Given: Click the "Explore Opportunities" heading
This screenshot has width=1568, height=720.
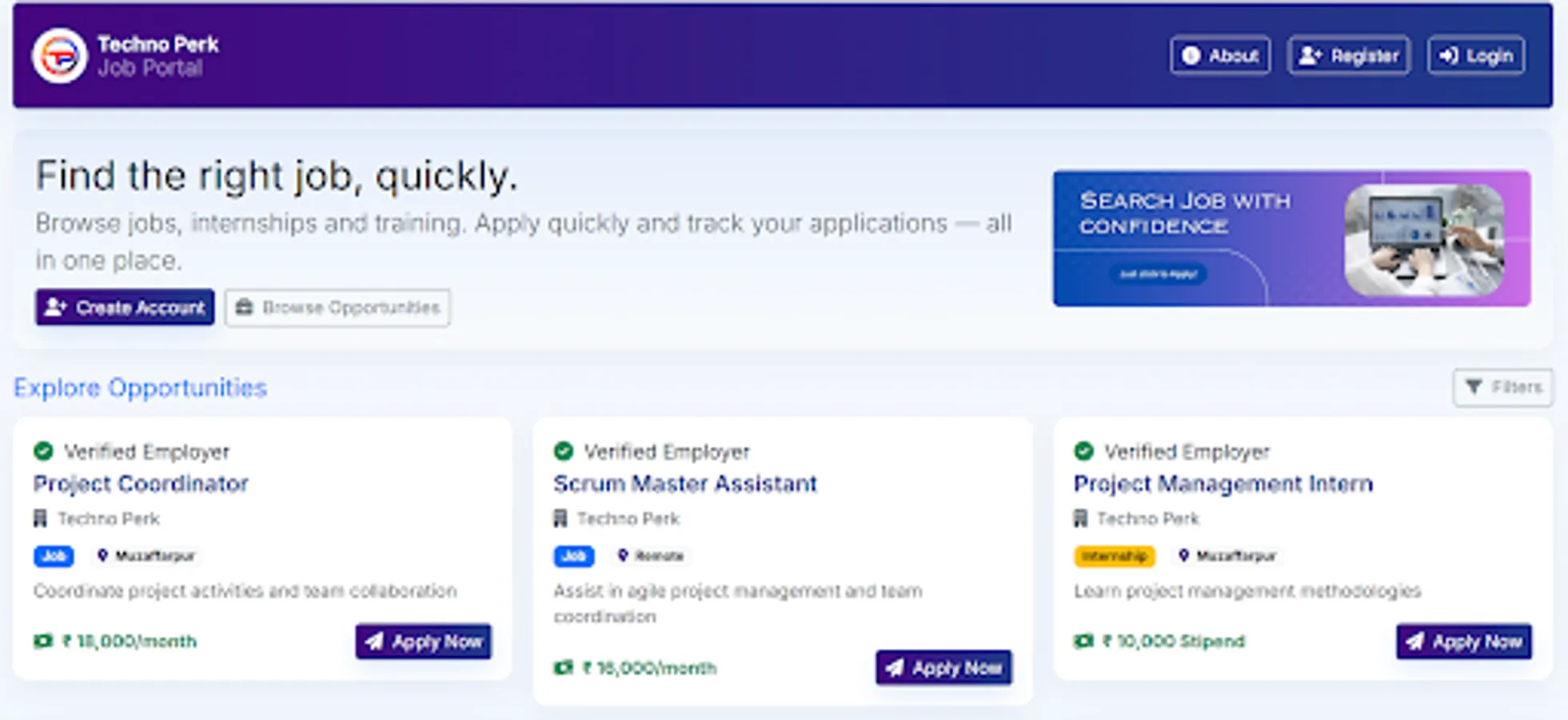Looking at the screenshot, I should coord(140,388).
